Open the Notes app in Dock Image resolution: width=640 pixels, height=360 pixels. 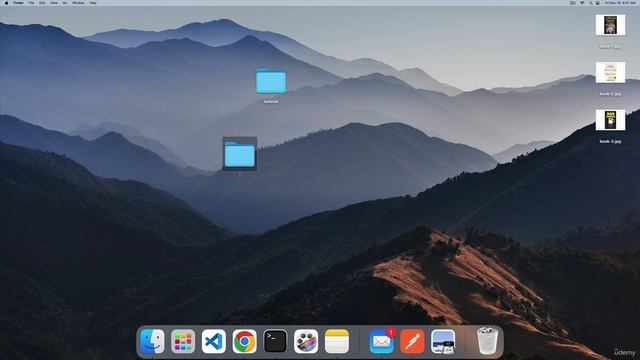coord(337,341)
